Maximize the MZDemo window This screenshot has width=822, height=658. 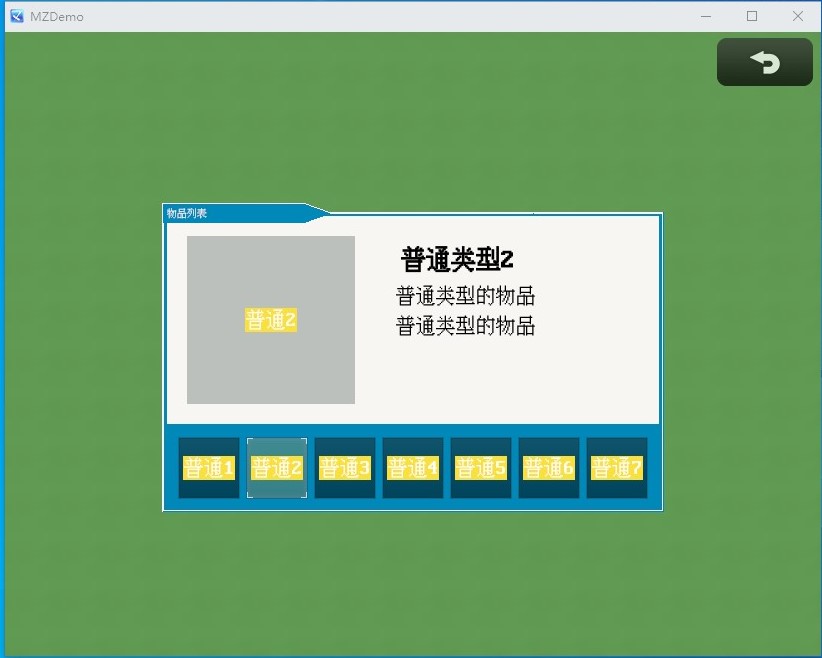[x=752, y=16]
